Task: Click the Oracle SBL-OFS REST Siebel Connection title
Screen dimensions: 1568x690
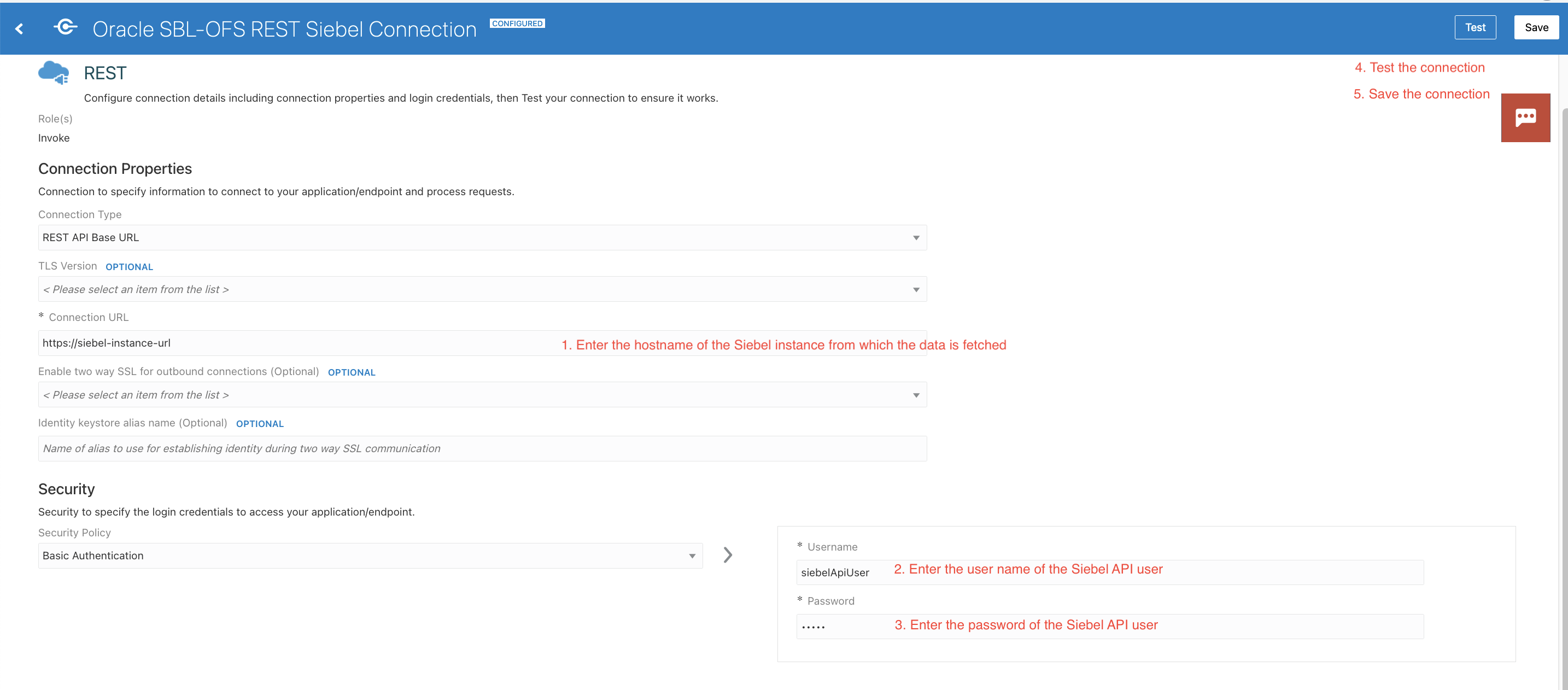Action: 284,29
